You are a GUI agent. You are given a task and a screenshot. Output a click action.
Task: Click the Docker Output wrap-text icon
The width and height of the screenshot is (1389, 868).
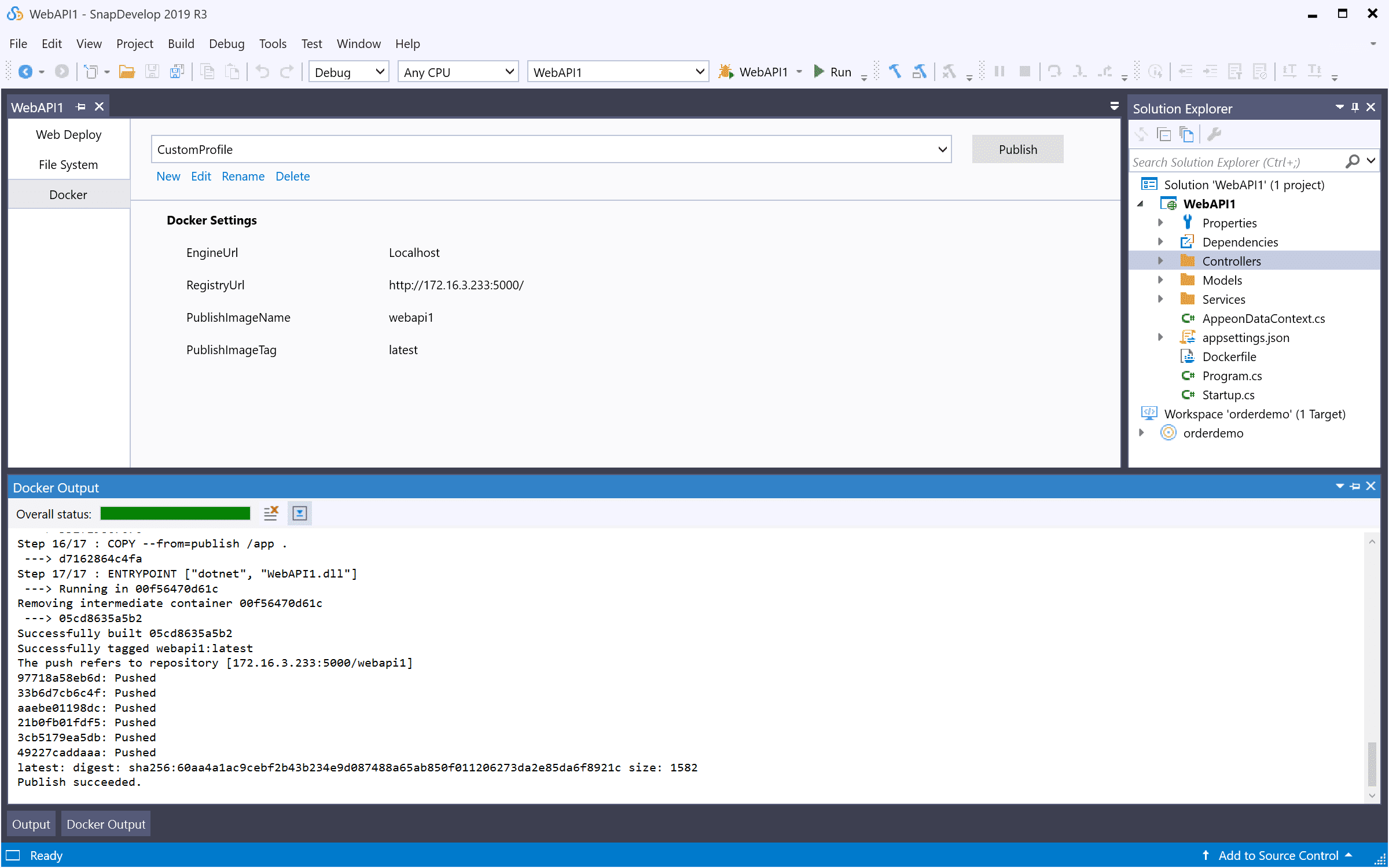coord(299,513)
